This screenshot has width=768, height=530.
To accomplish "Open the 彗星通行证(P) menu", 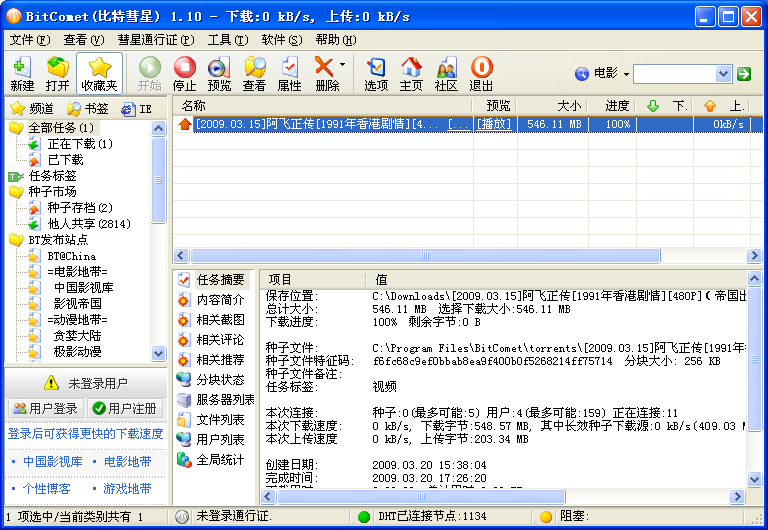I will pos(156,40).
